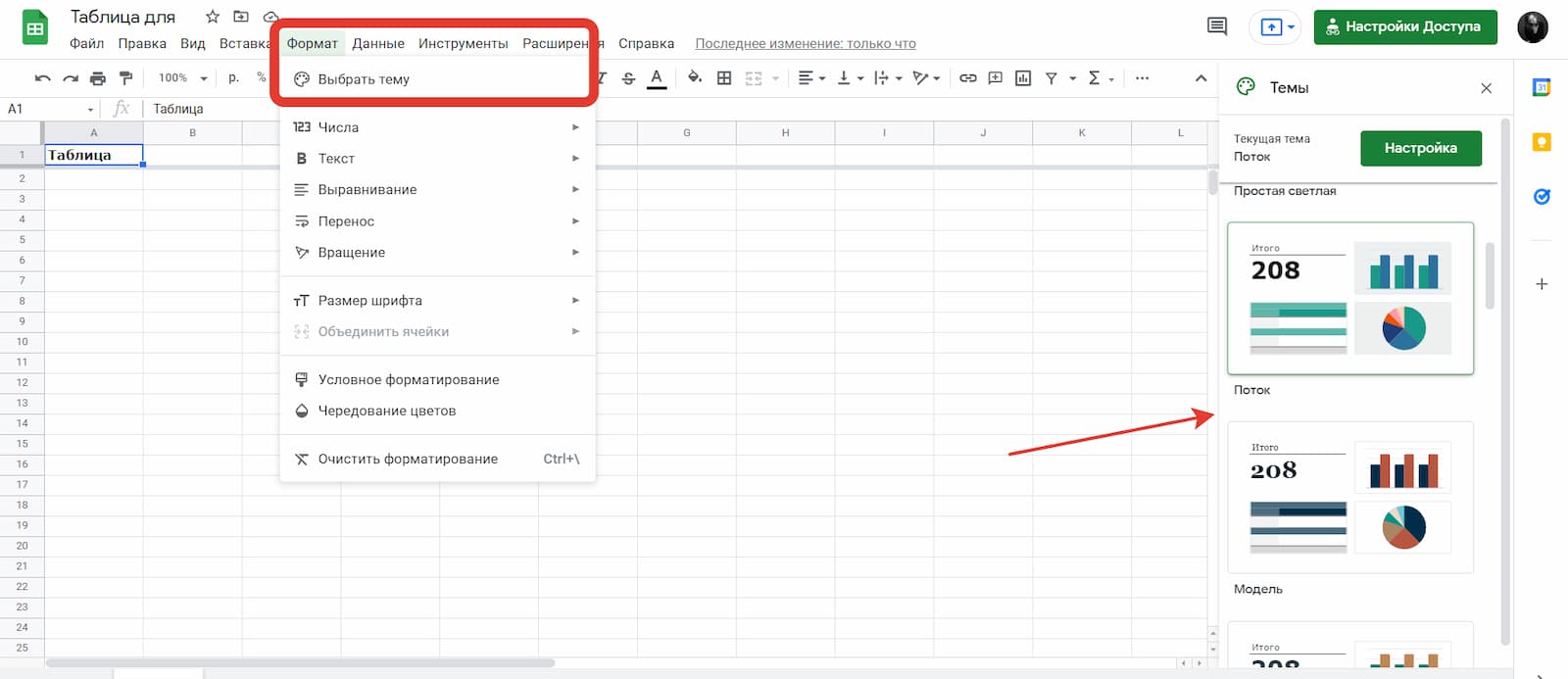Click the Borders grid icon
Screen dimensions: 1568x679
click(x=724, y=78)
